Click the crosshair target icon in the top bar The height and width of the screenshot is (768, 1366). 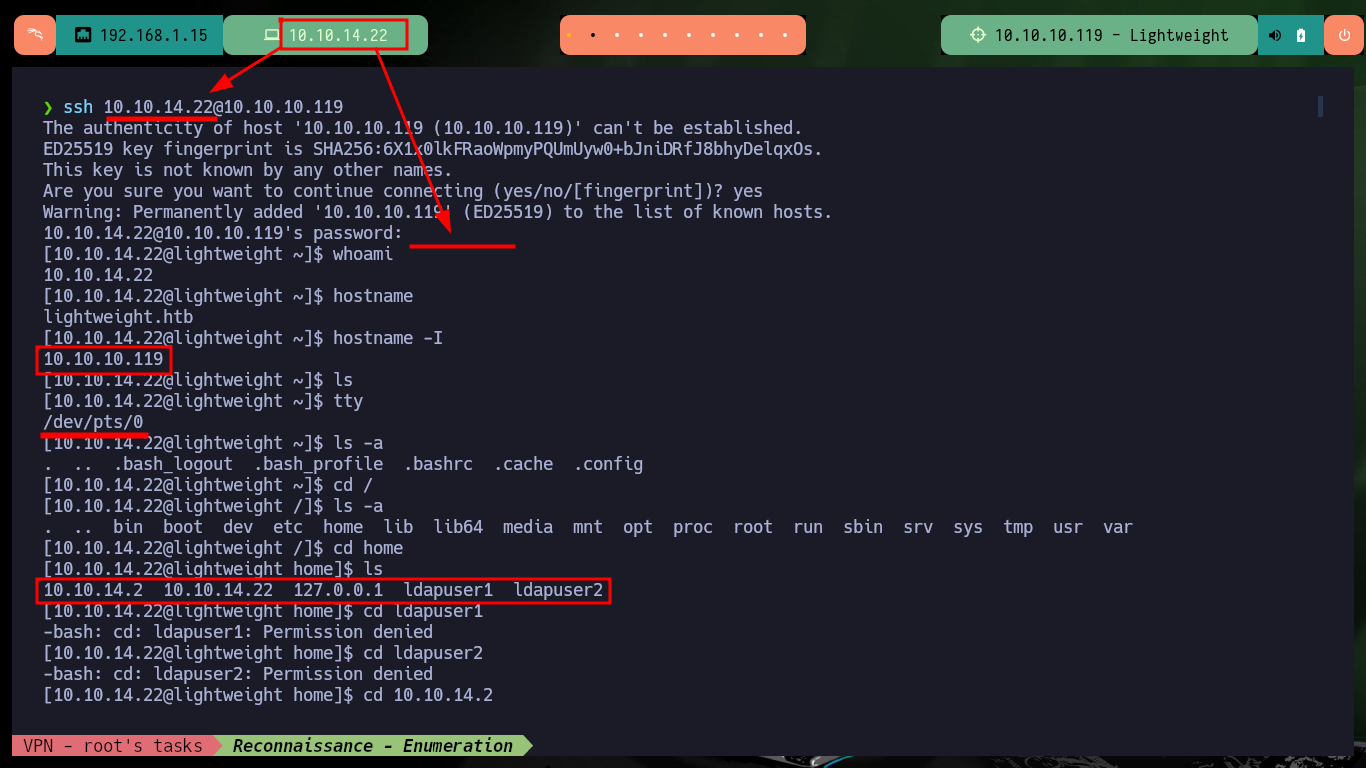click(x=978, y=35)
